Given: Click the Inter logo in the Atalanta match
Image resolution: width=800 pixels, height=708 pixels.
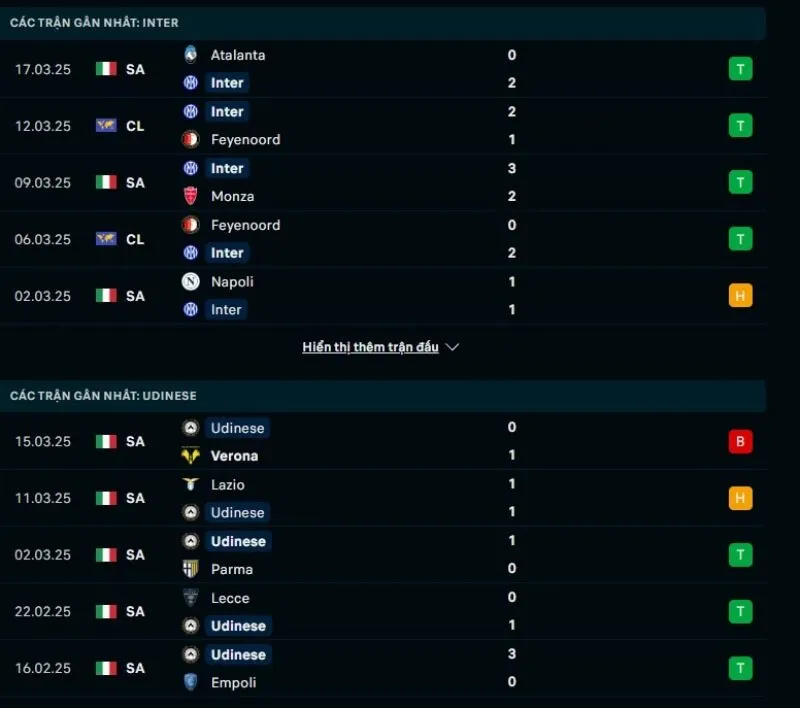Looking at the screenshot, I should [x=189, y=83].
